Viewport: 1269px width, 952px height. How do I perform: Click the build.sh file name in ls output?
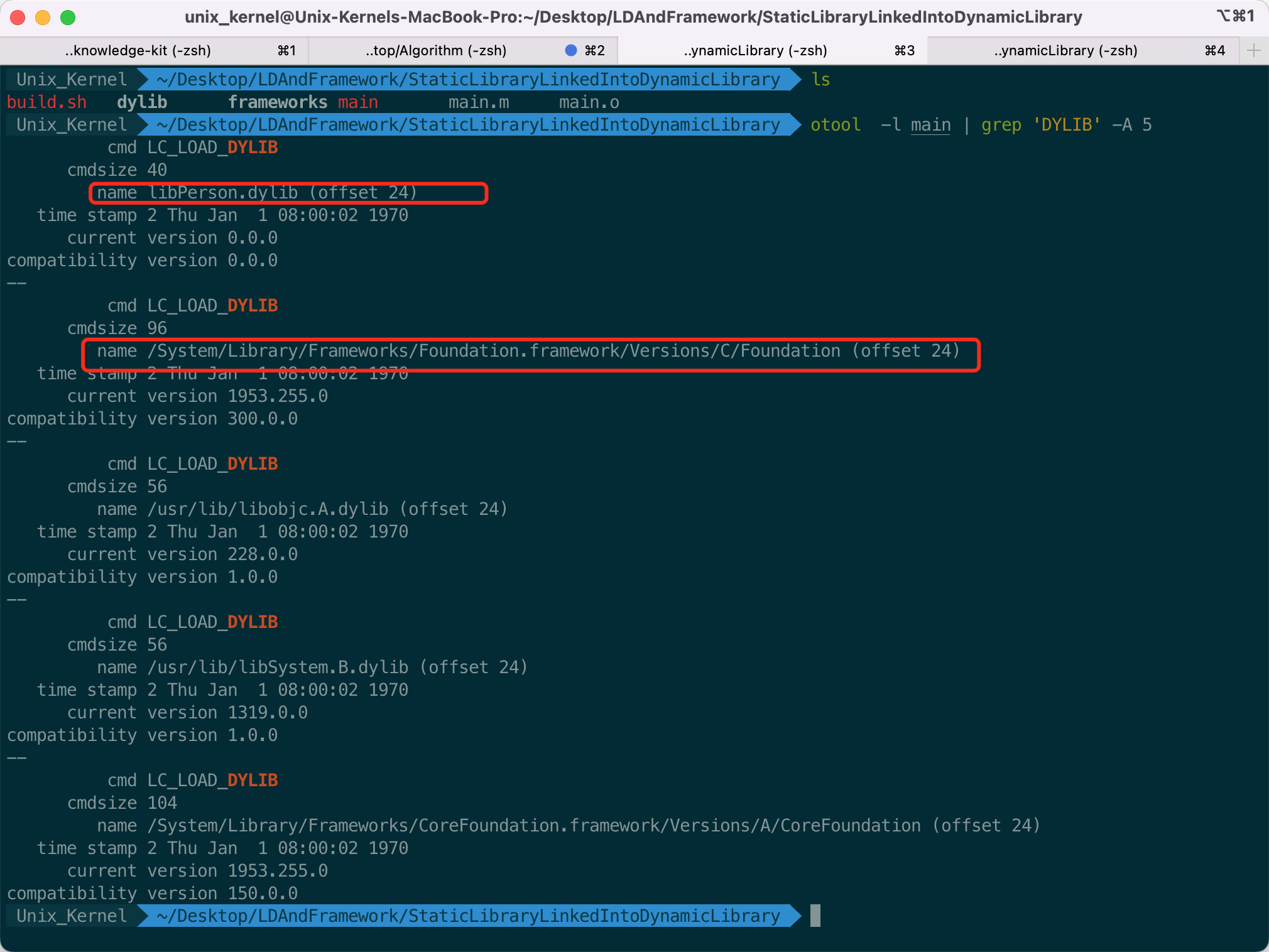point(47,102)
